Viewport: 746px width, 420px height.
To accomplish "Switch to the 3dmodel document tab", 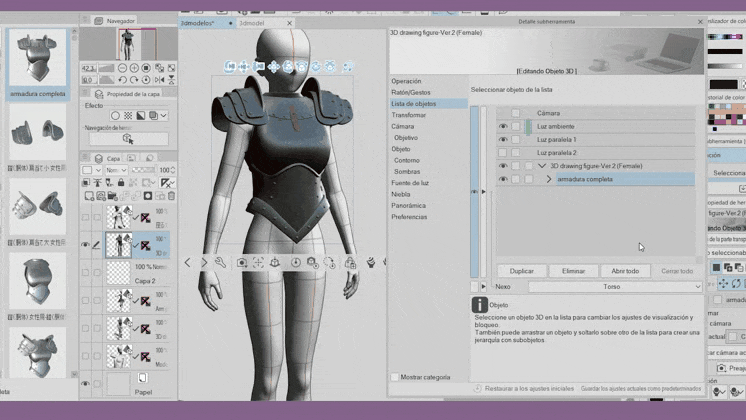I will [x=251, y=22].
